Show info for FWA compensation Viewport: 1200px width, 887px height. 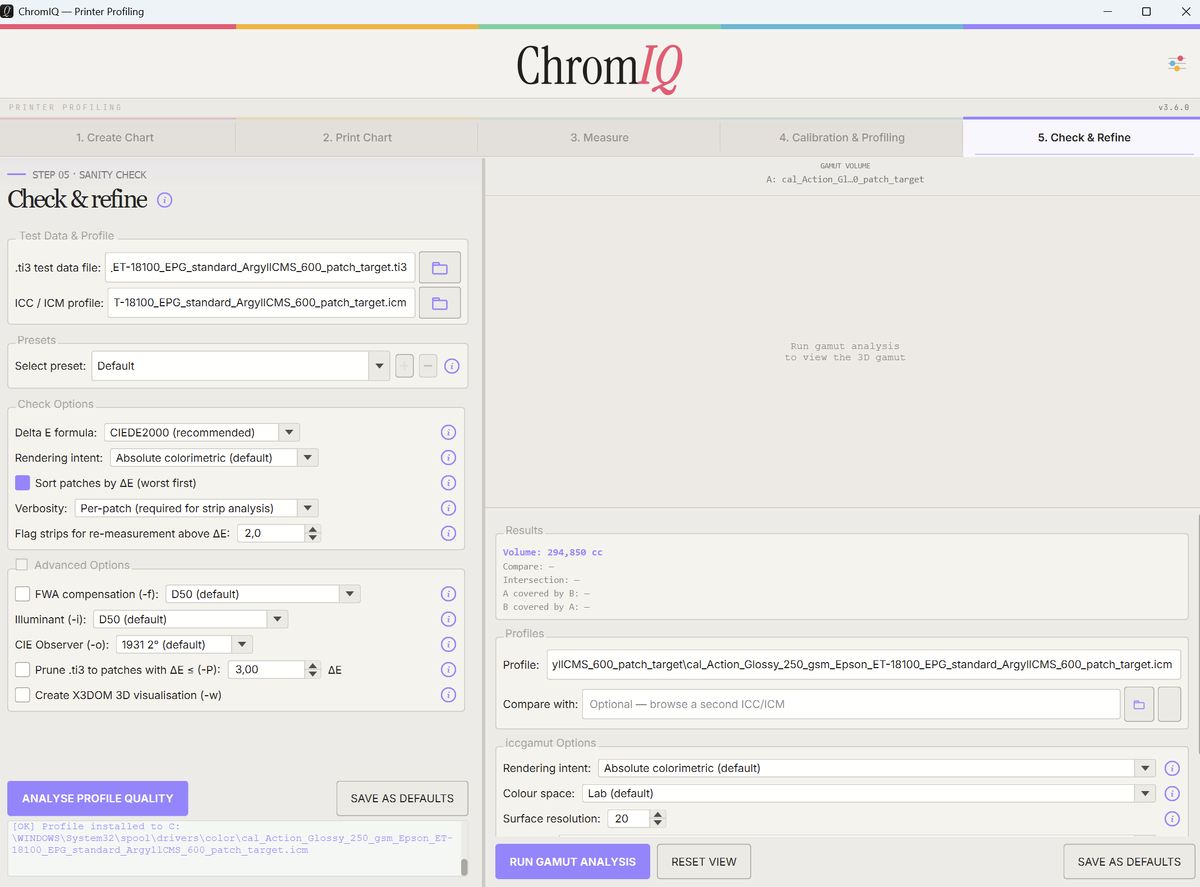pos(448,594)
